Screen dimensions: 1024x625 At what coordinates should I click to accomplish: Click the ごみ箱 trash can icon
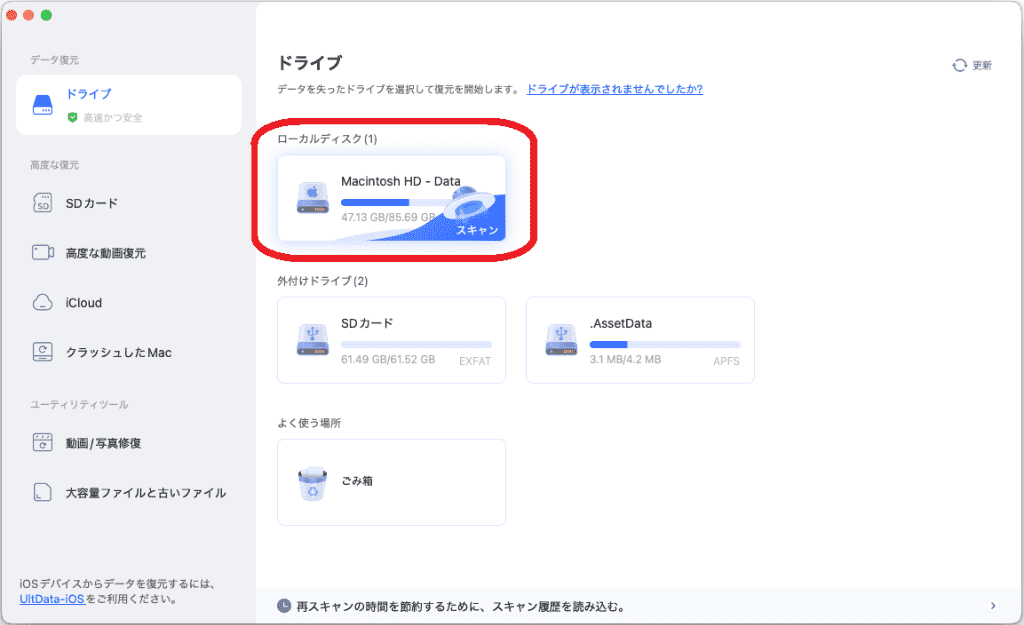click(313, 483)
